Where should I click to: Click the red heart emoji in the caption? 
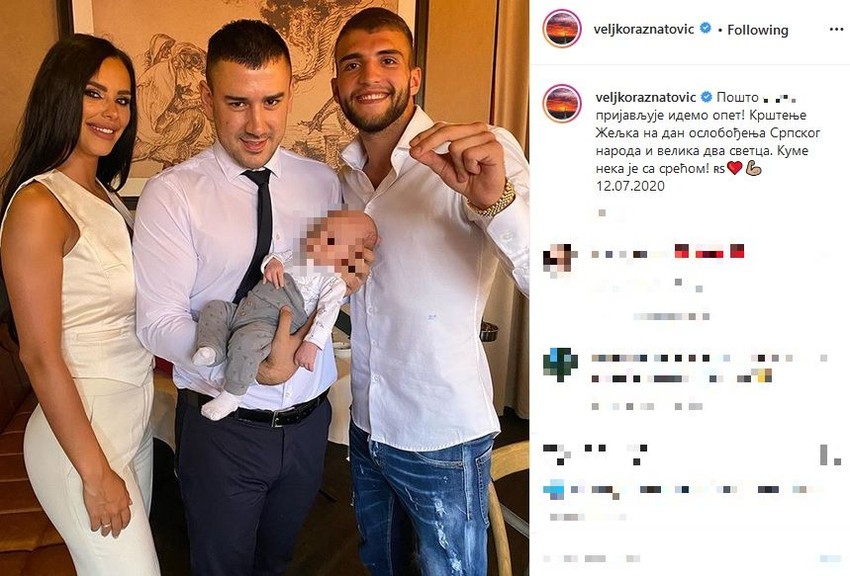coord(734,168)
